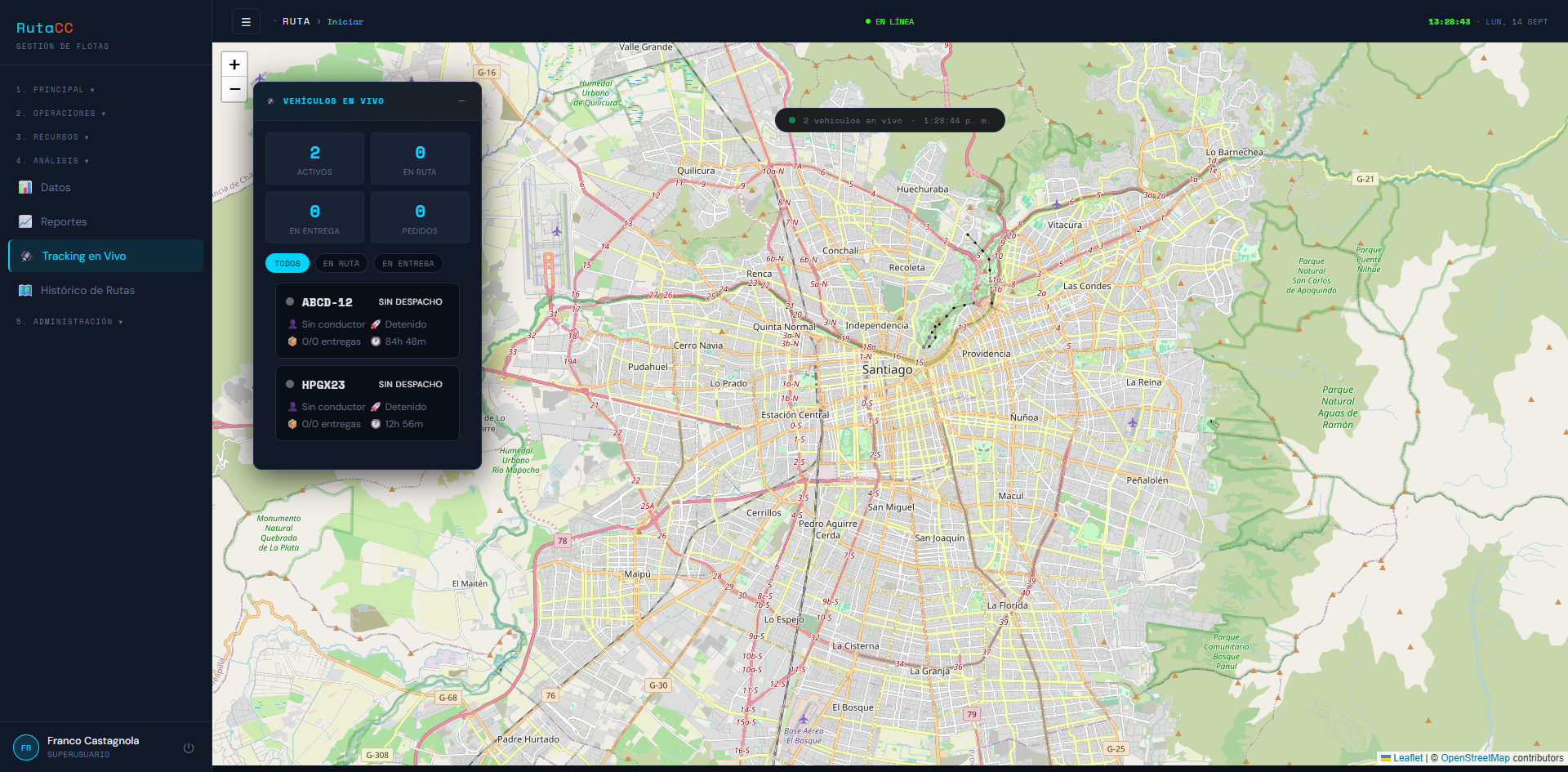Click SIN DESPACHO label on HPGX23
Image resolution: width=1568 pixels, height=772 pixels.
pos(410,385)
